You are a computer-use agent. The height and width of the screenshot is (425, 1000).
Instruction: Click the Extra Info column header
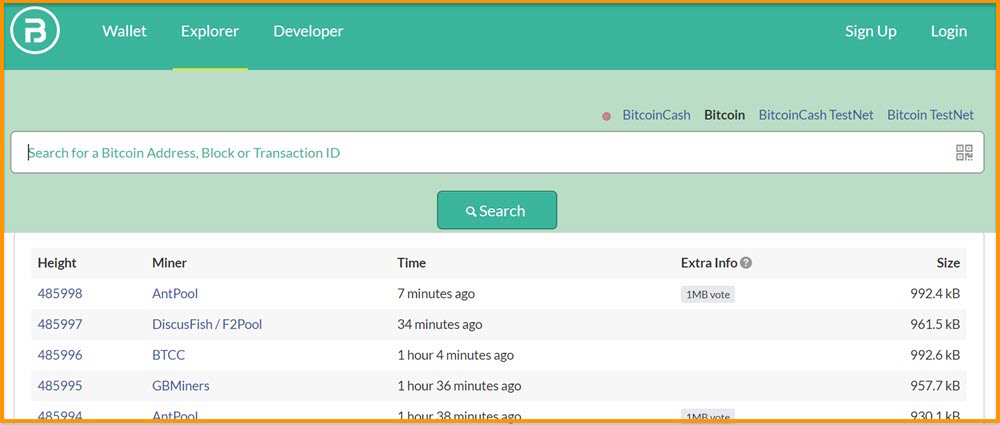pyautogui.click(x=709, y=263)
